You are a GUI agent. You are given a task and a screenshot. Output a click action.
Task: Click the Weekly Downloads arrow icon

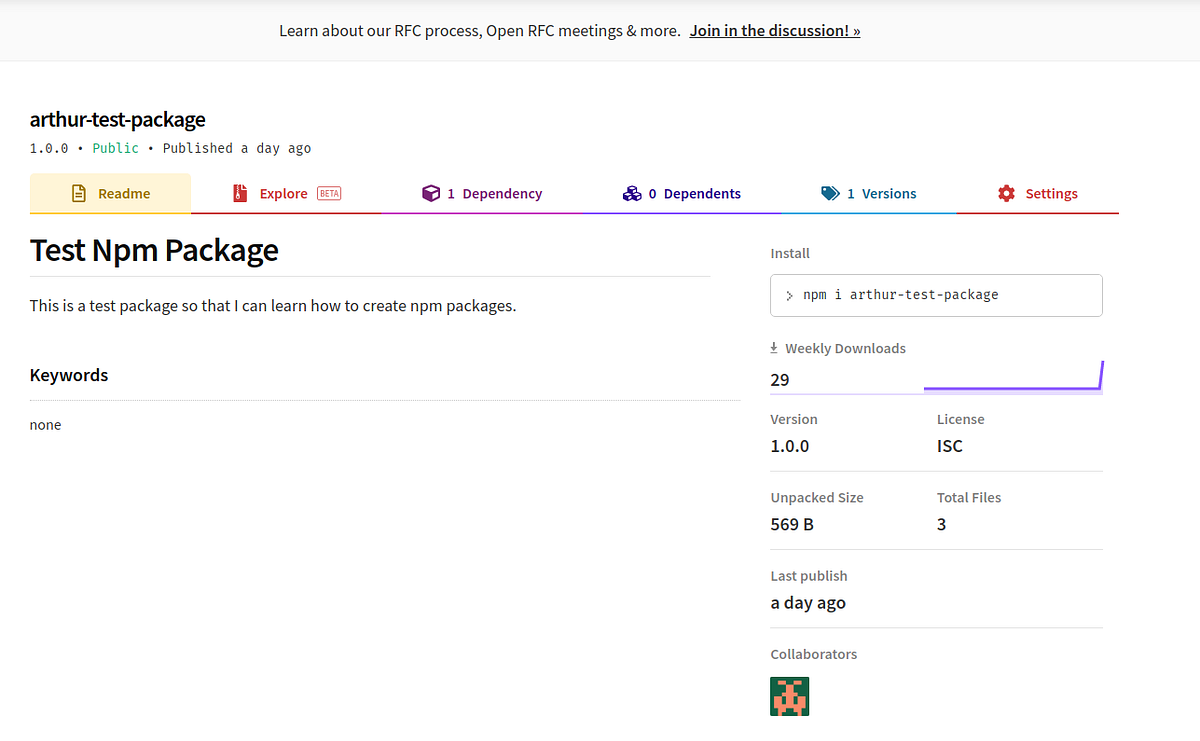pos(774,349)
